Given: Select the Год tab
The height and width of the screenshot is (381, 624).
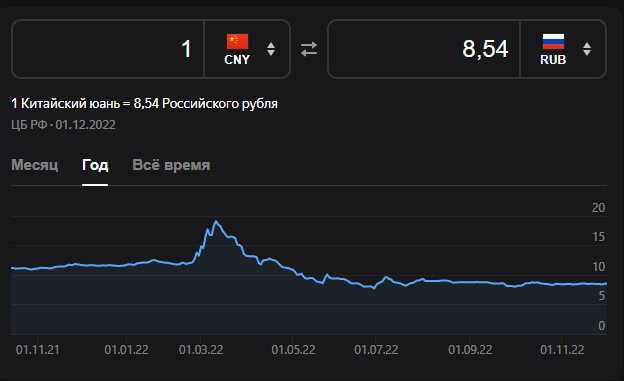Looking at the screenshot, I should point(95,165).
